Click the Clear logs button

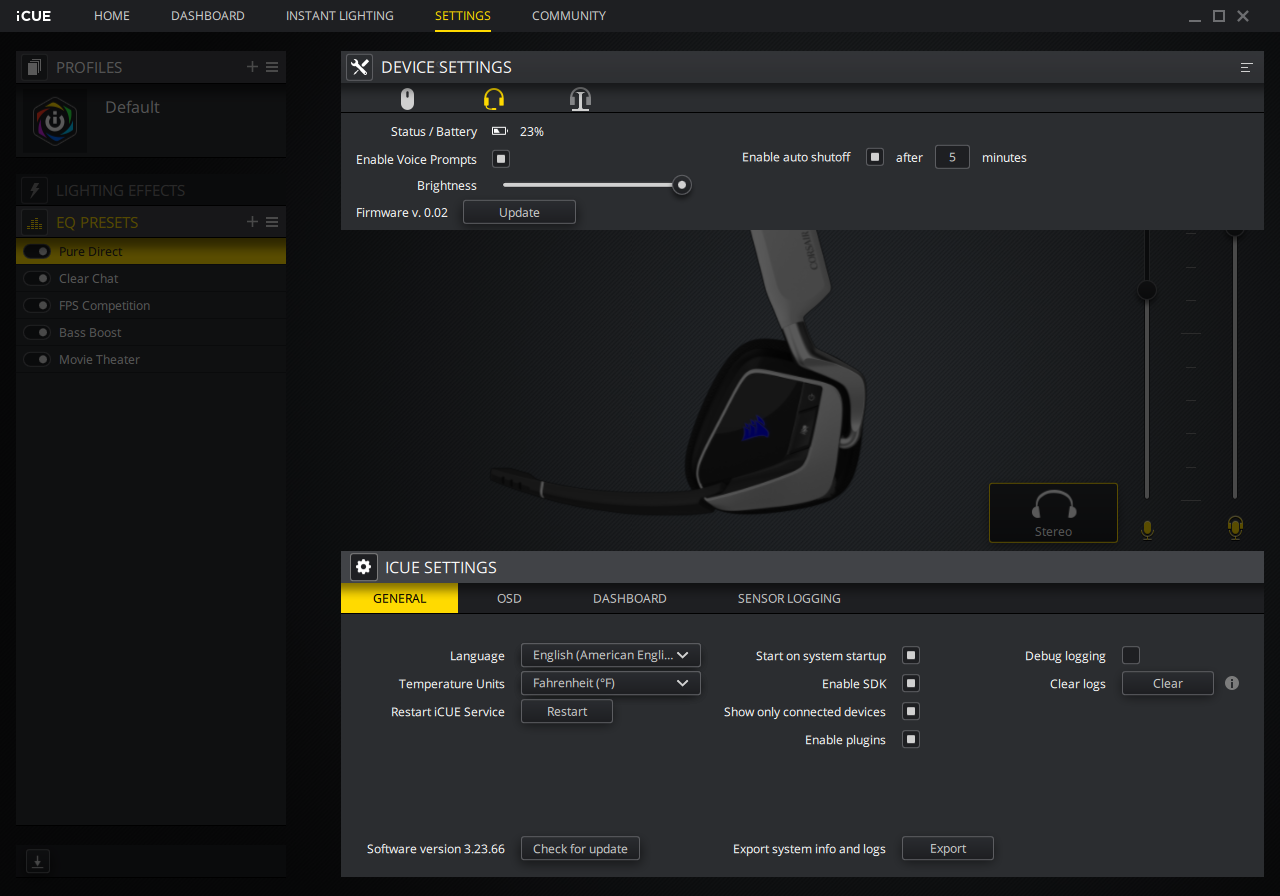(x=1168, y=683)
